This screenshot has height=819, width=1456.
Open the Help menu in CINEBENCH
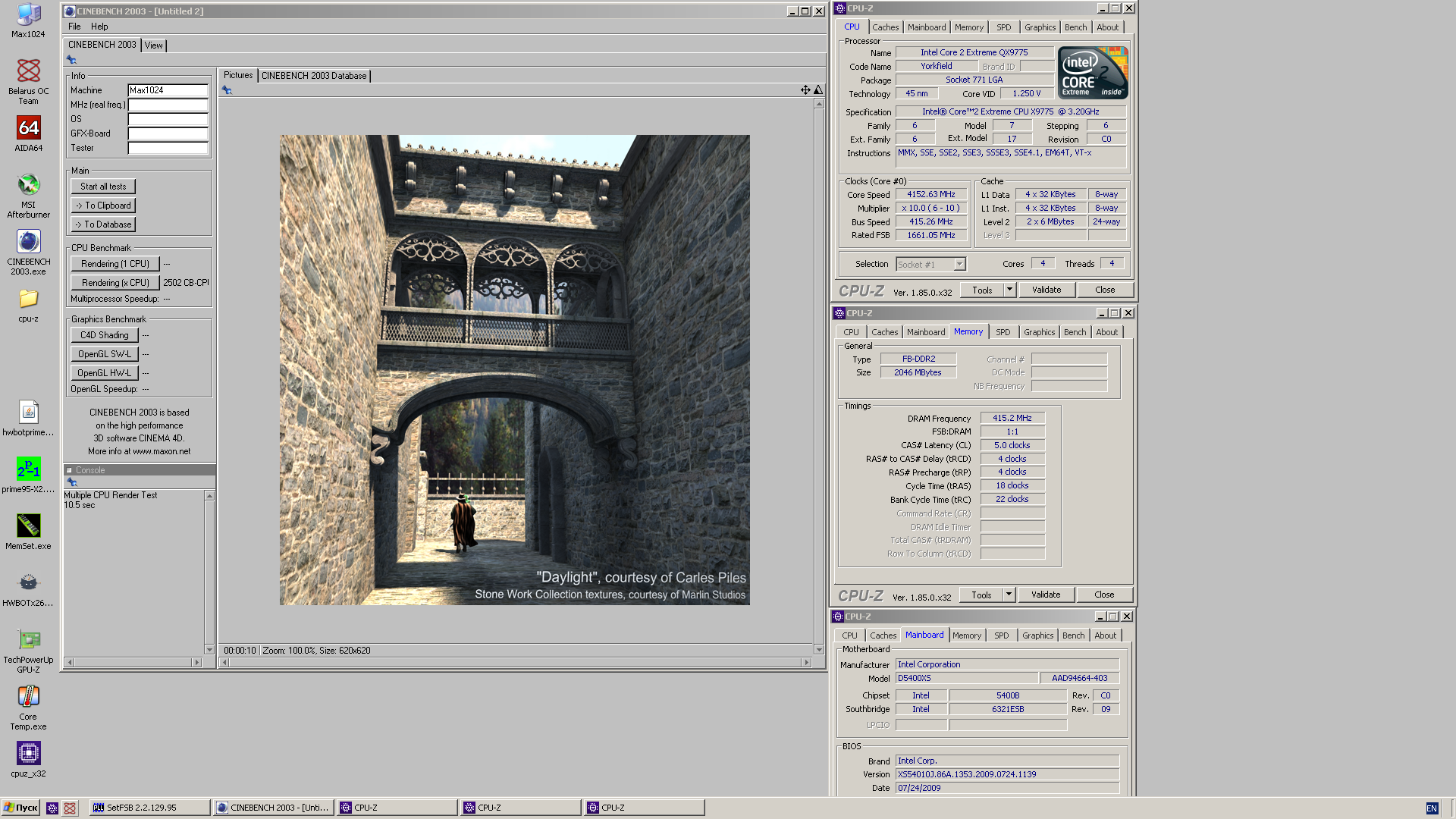[99, 27]
